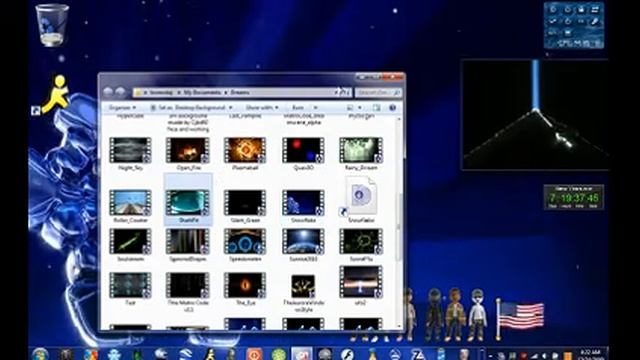
Task: Click the ZA taskbar icon
Action: pyautogui.click(x=418, y=354)
